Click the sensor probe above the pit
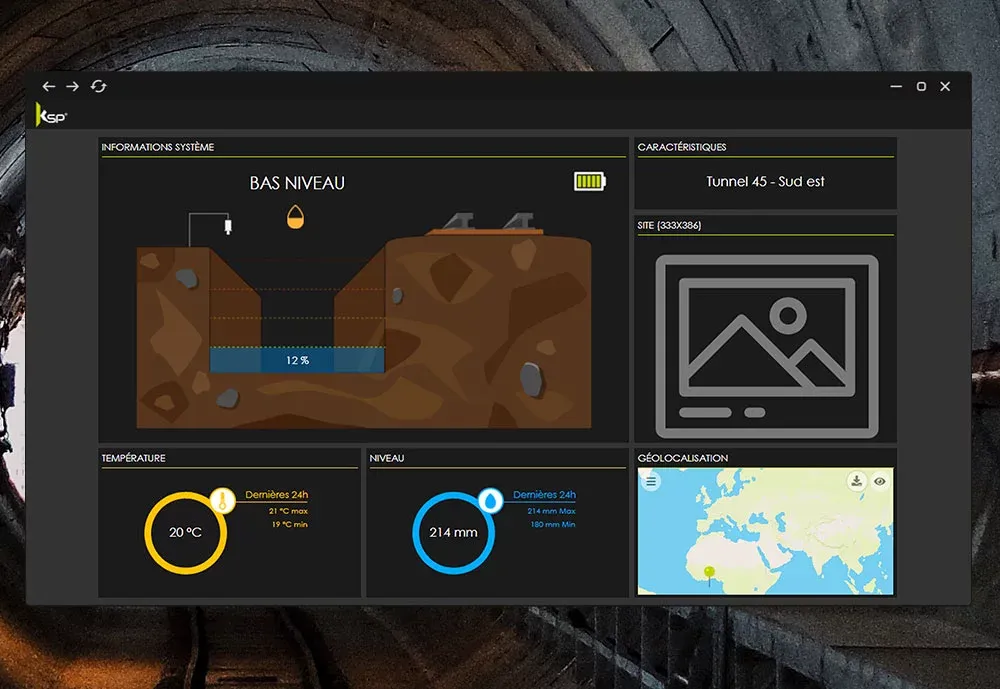 [228, 226]
